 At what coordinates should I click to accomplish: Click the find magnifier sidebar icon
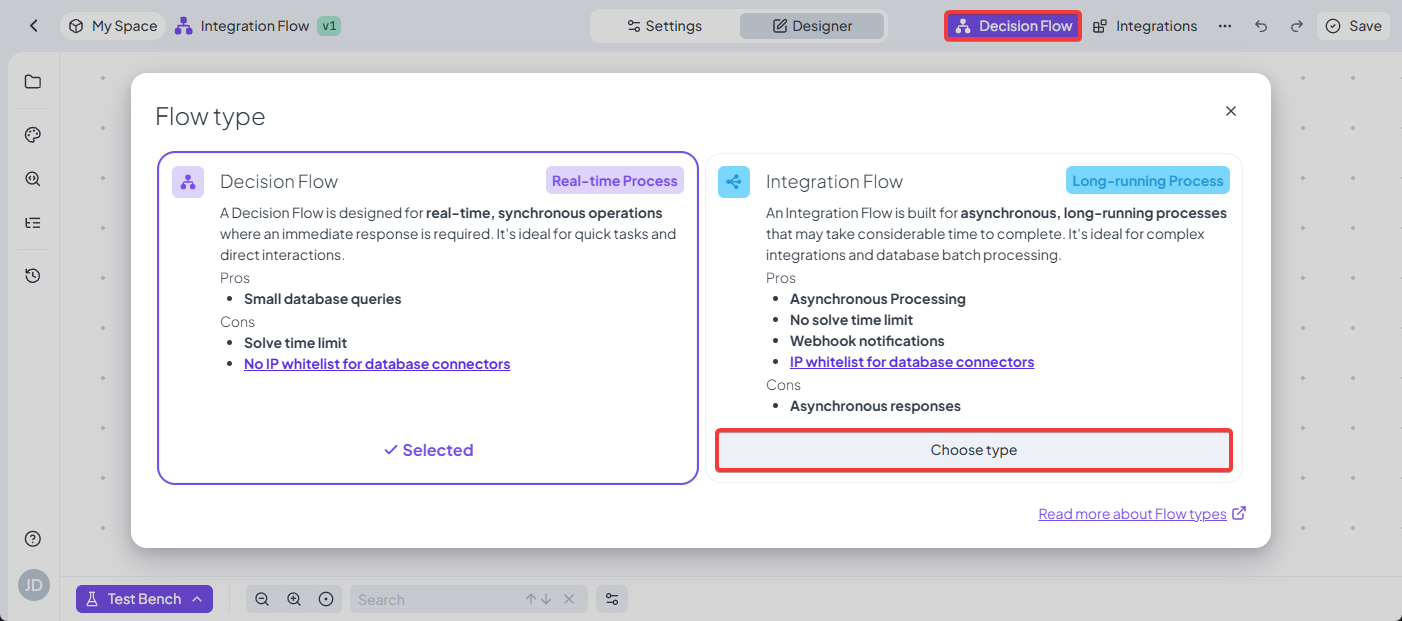33,179
